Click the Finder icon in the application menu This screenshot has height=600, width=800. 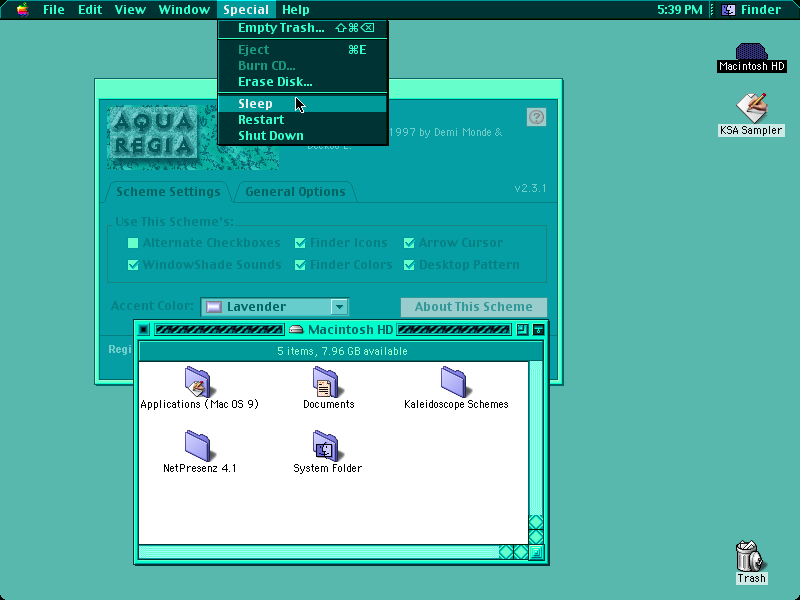click(x=728, y=10)
